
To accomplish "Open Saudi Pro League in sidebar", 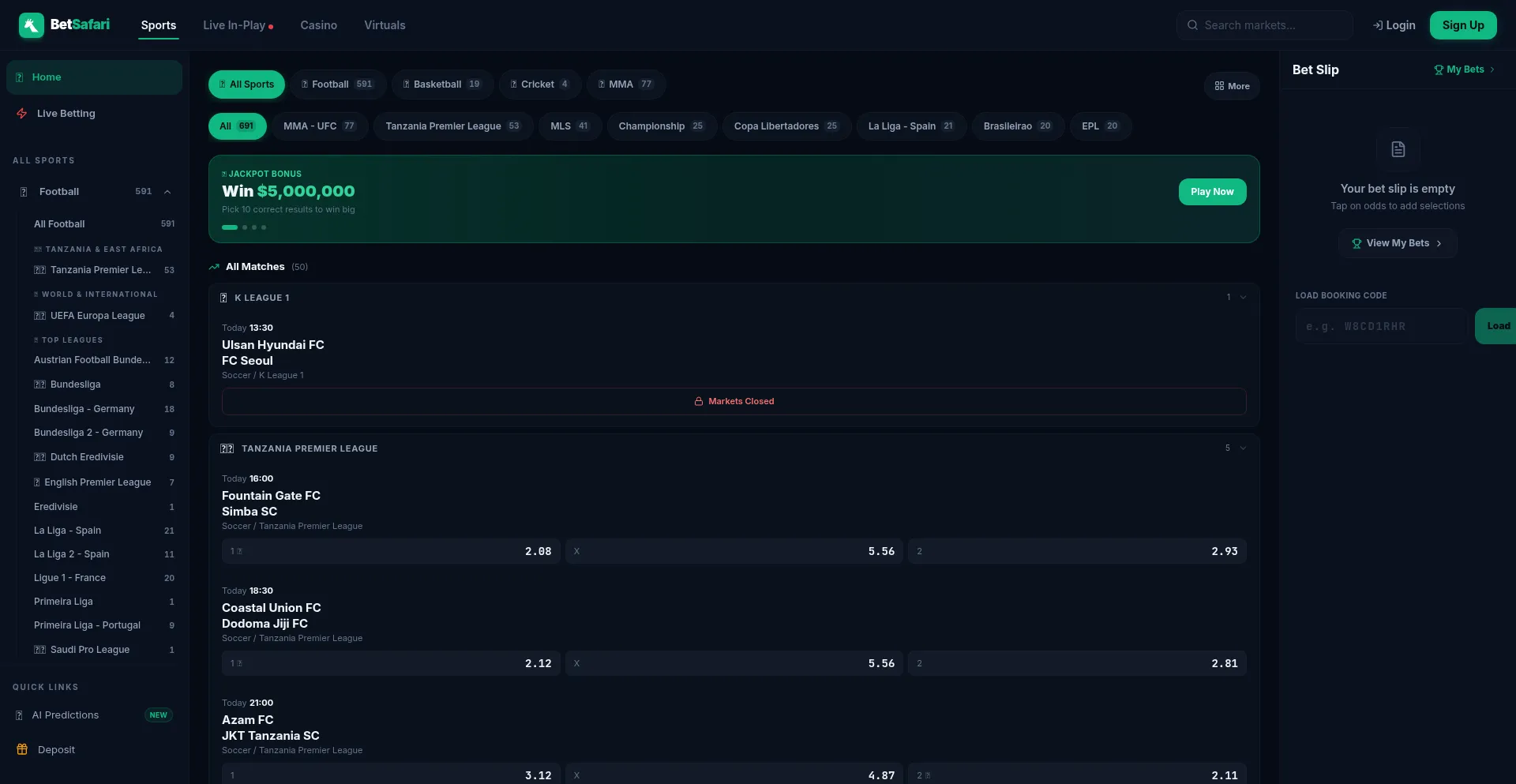I will (104, 650).
